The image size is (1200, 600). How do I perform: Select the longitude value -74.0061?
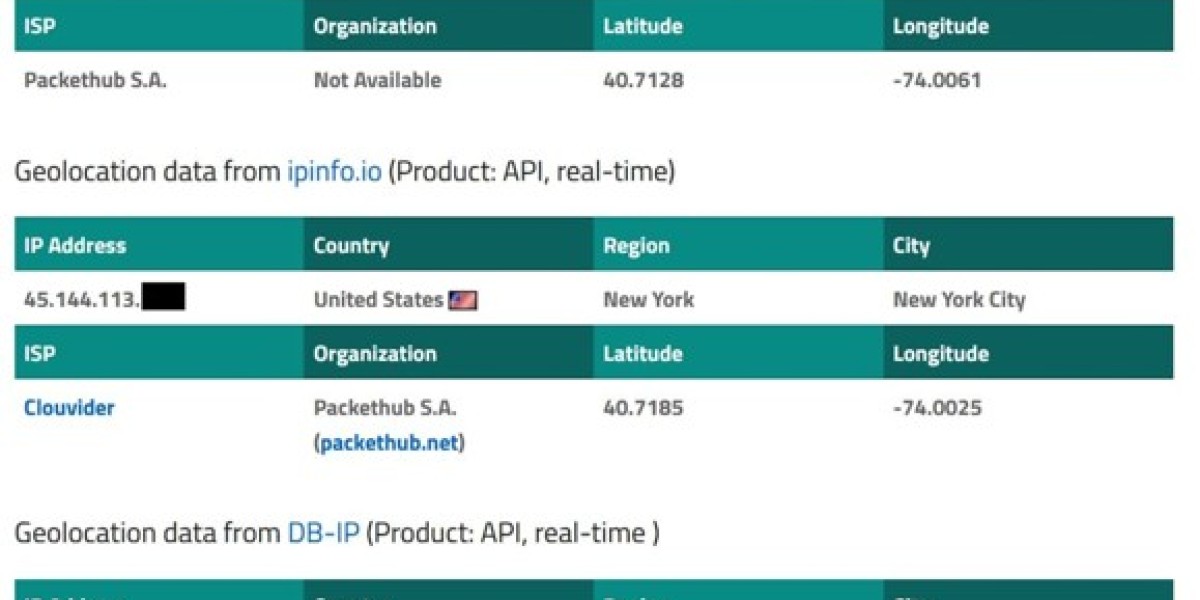point(937,81)
